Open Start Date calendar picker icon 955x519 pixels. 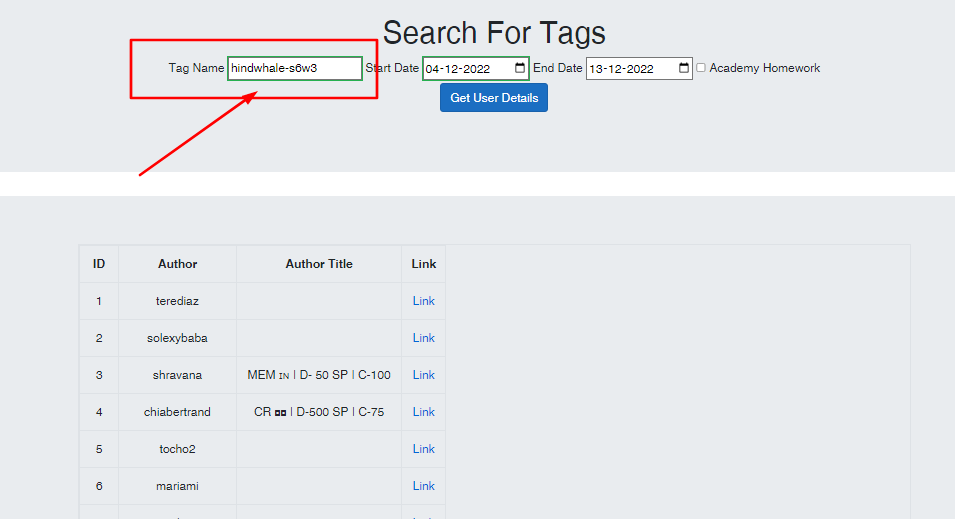[520, 68]
